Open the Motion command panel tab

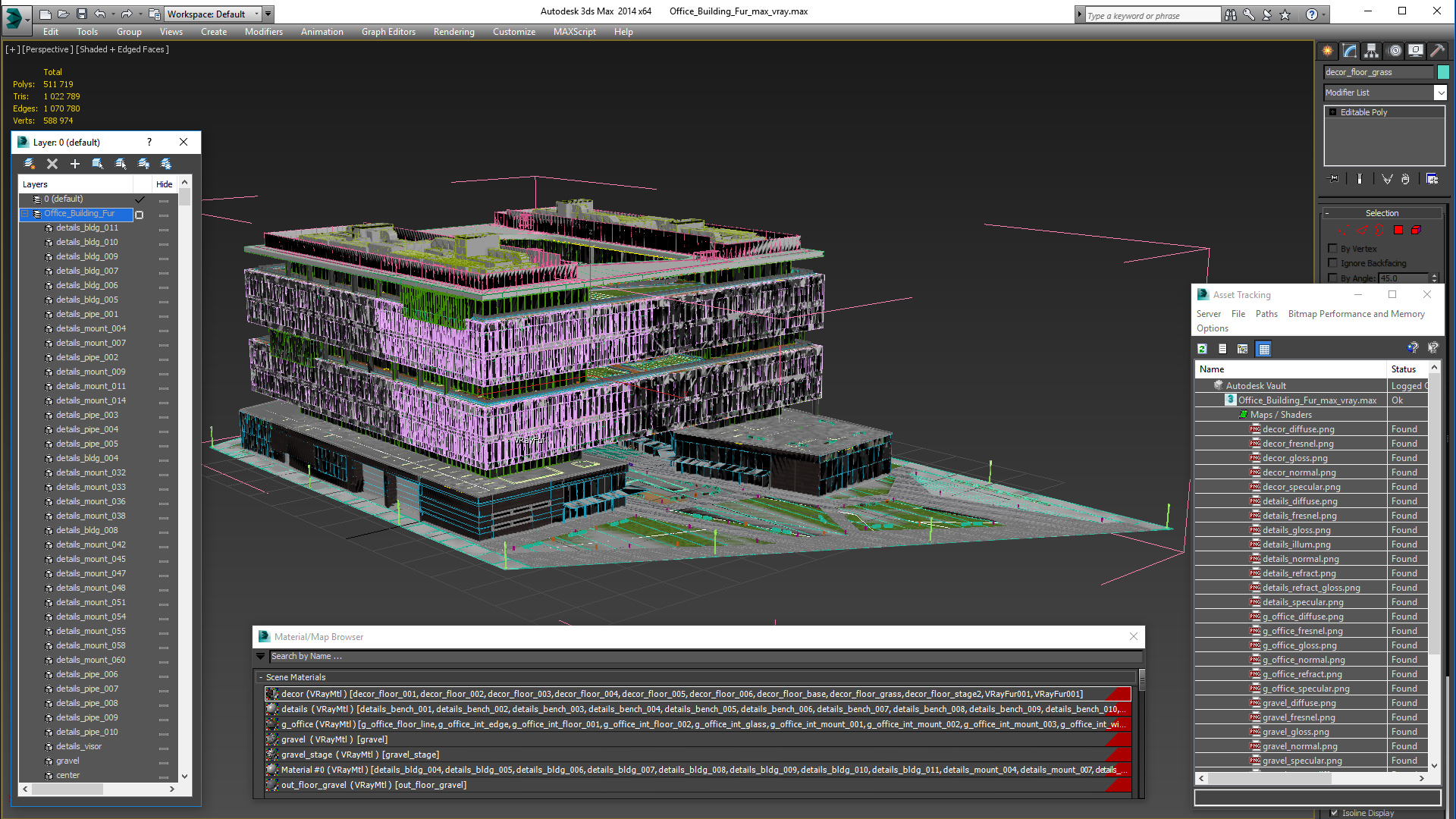[x=1394, y=51]
